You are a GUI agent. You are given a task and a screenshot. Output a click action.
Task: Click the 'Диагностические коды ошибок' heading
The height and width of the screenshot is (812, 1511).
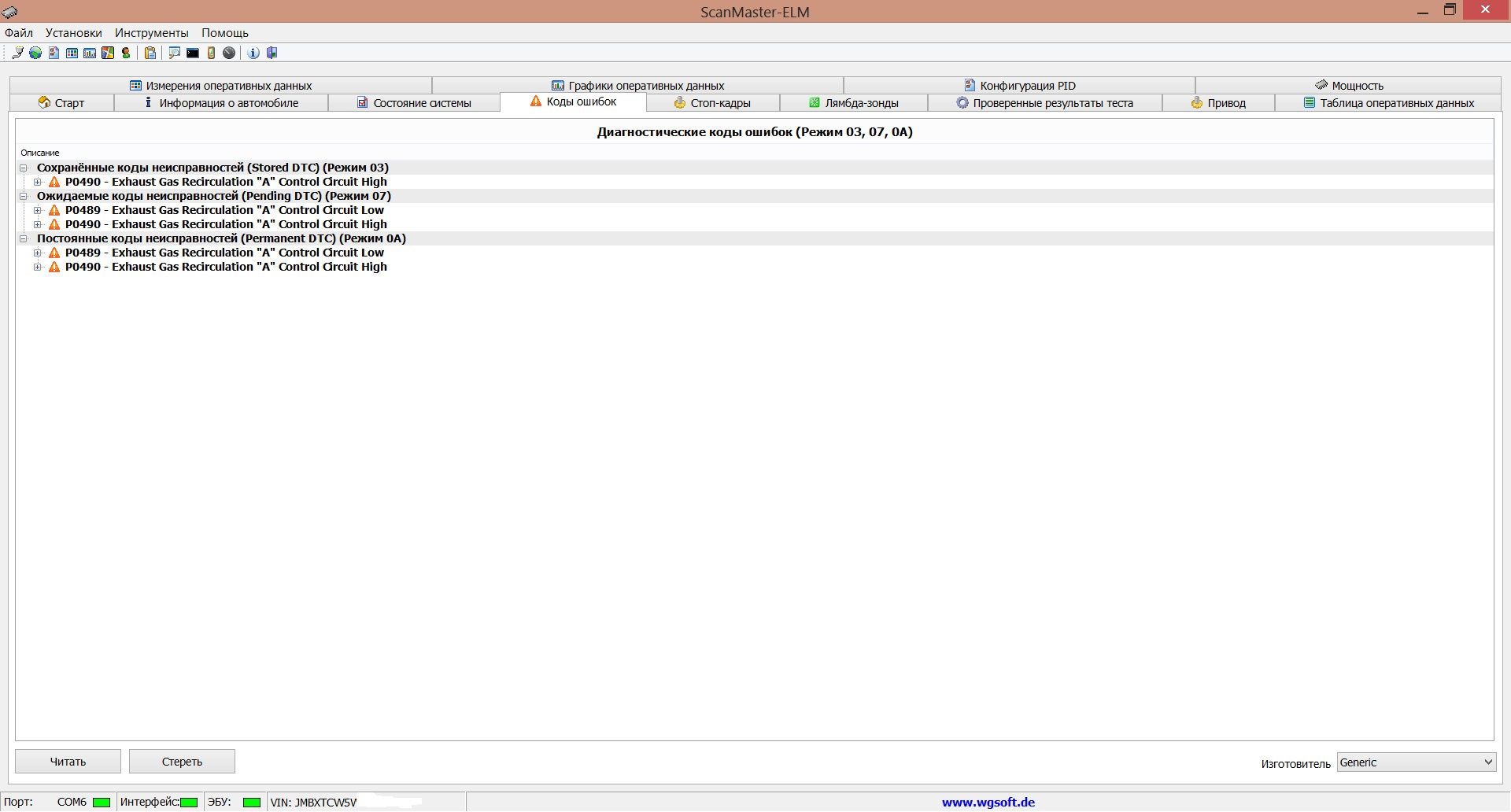[755, 132]
